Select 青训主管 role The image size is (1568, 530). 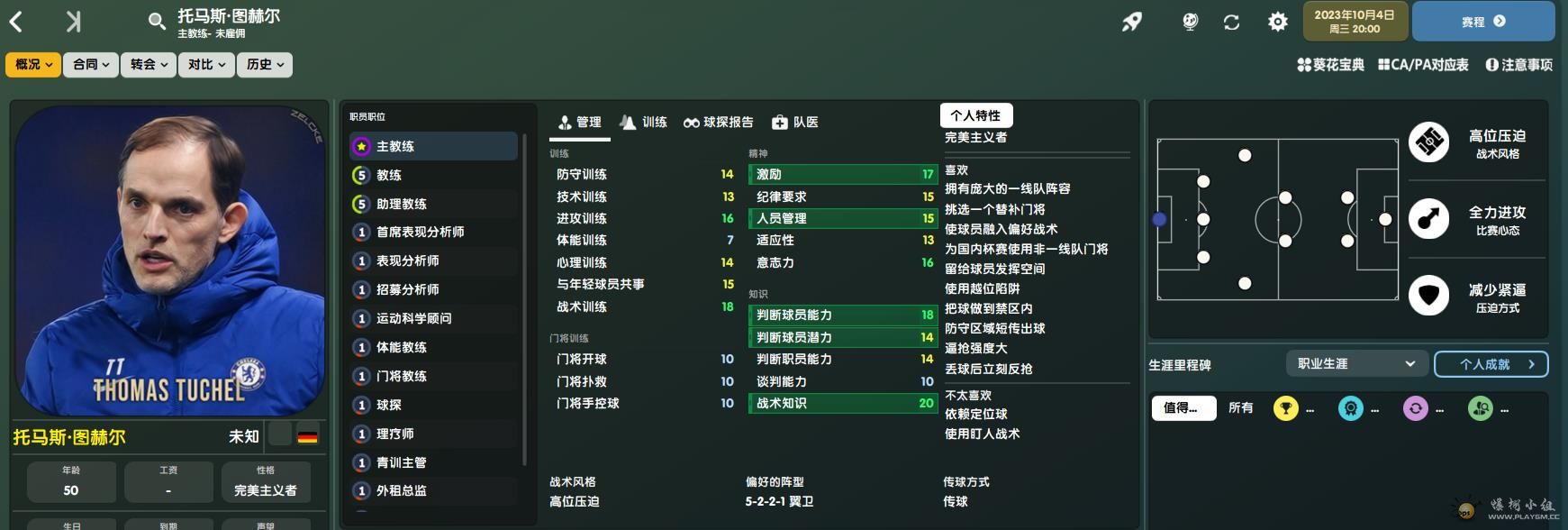point(434,462)
